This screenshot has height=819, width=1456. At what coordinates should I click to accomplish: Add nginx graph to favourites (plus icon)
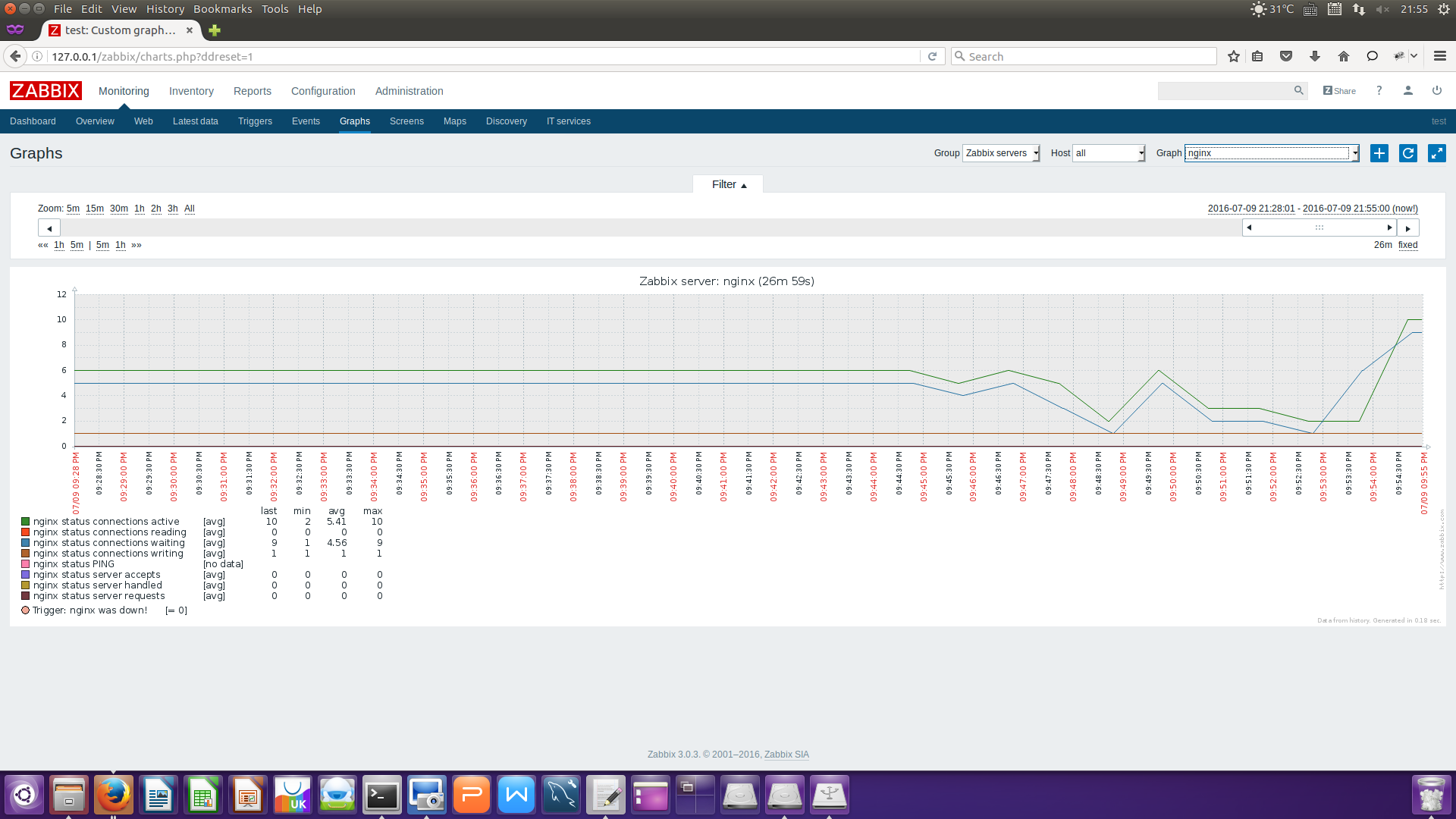pos(1379,153)
